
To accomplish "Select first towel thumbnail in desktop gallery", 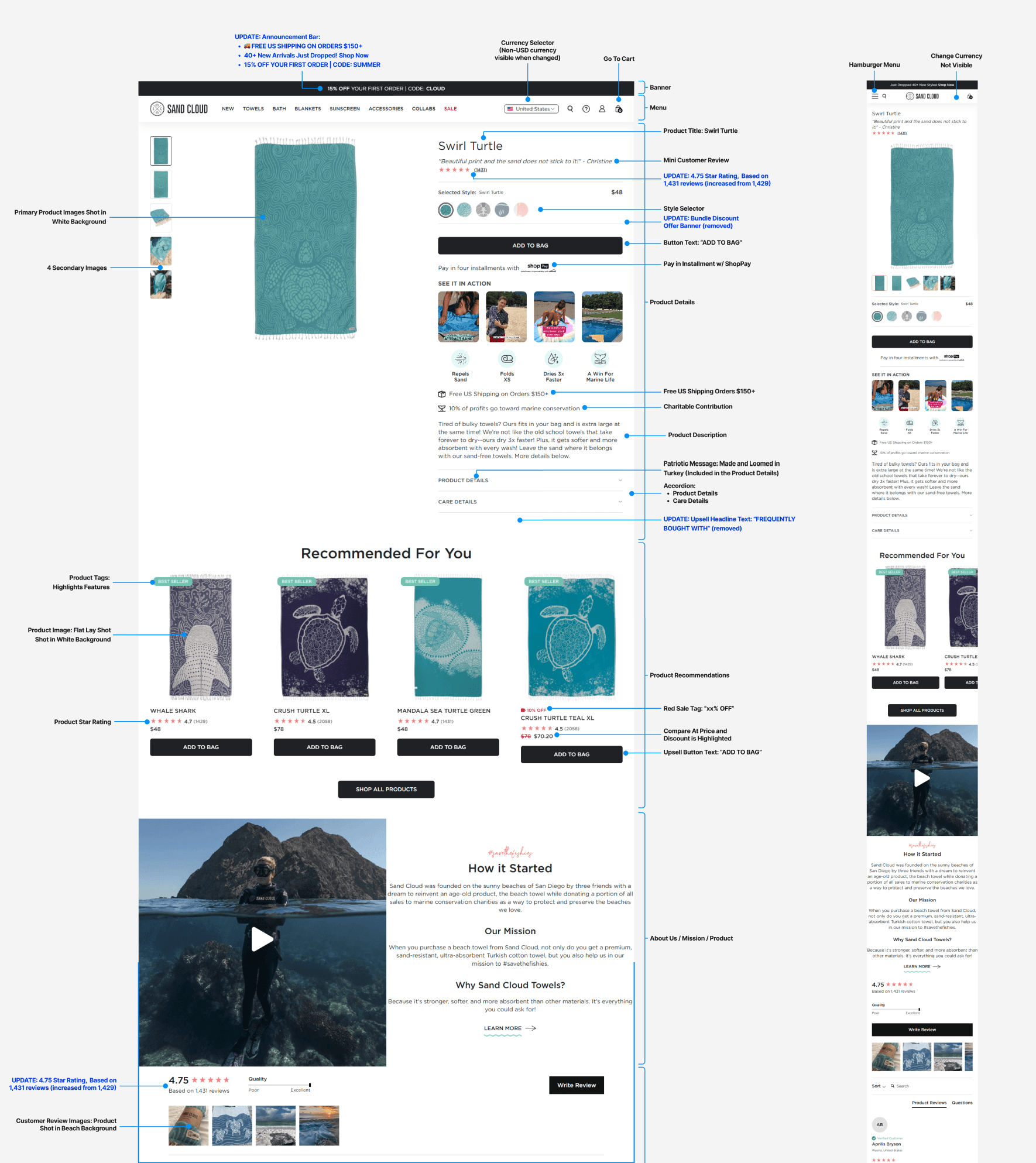I will pos(161,151).
